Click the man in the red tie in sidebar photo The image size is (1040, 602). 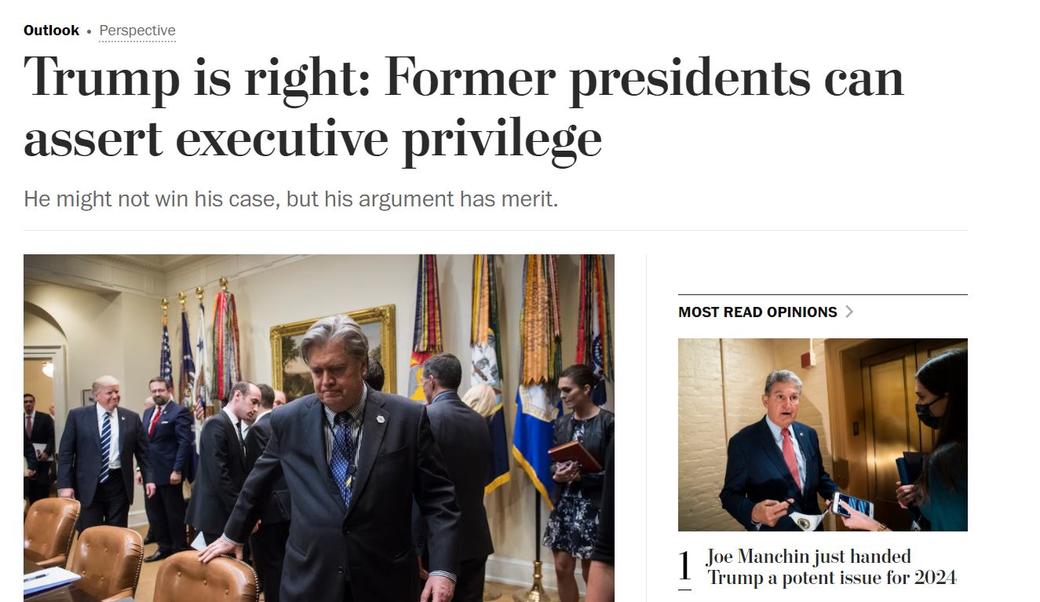[x=778, y=450]
